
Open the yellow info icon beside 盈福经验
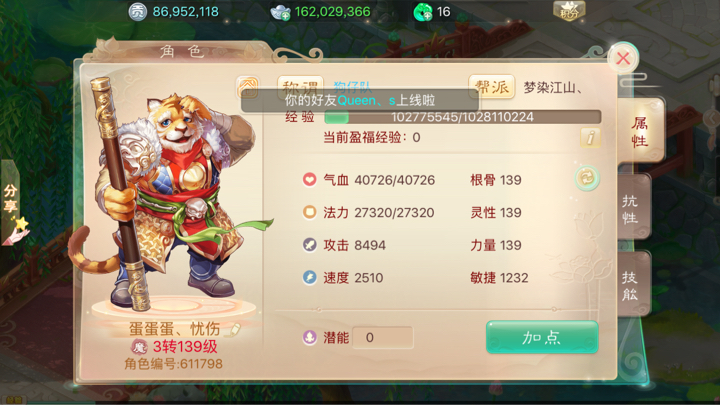pos(590,137)
